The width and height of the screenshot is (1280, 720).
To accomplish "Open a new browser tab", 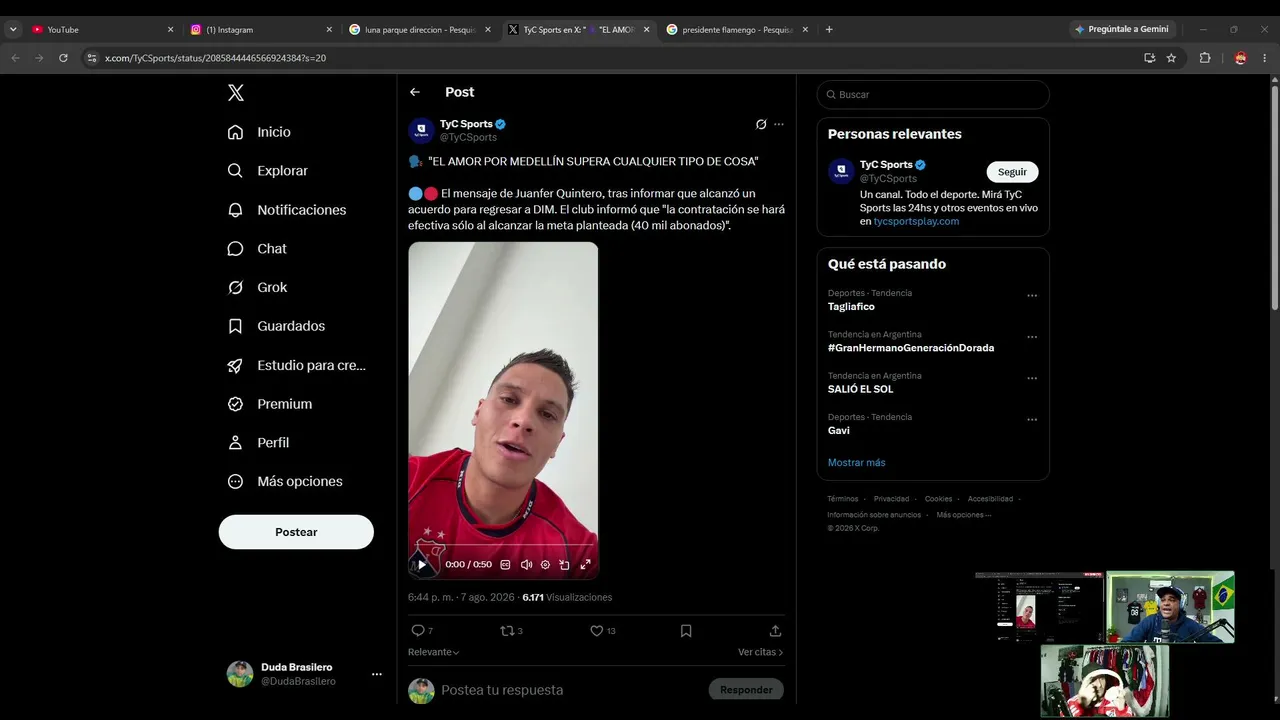I will tap(829, 30).
